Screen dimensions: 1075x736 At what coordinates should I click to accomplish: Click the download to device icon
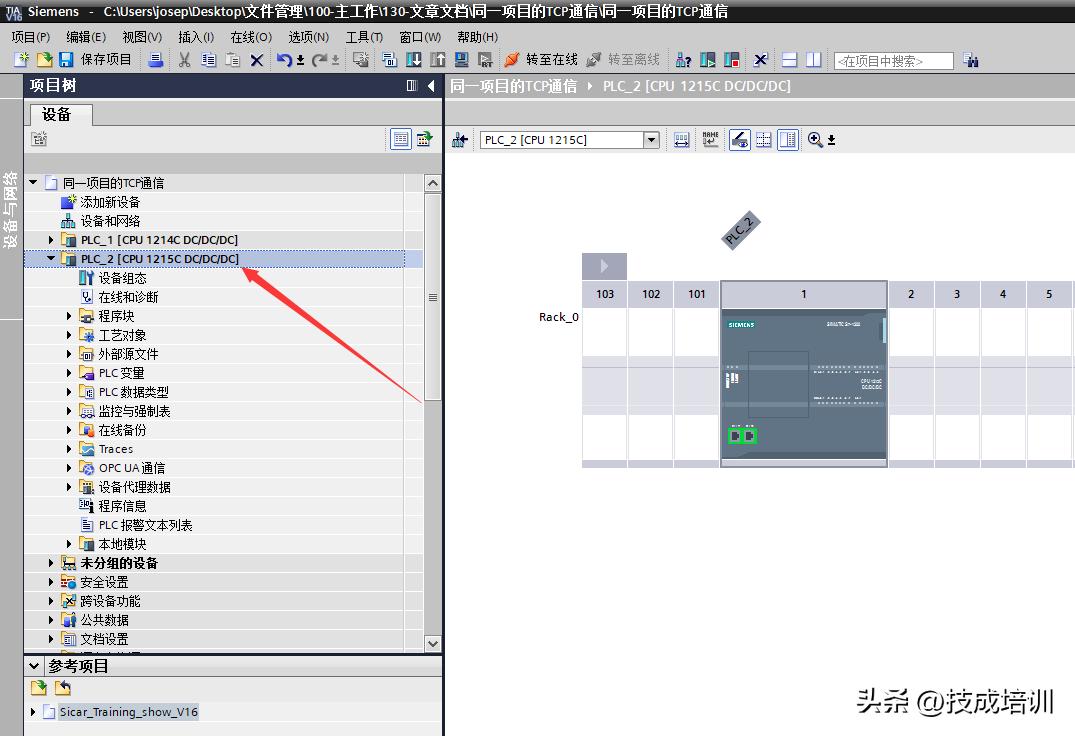tap(414, 60)
